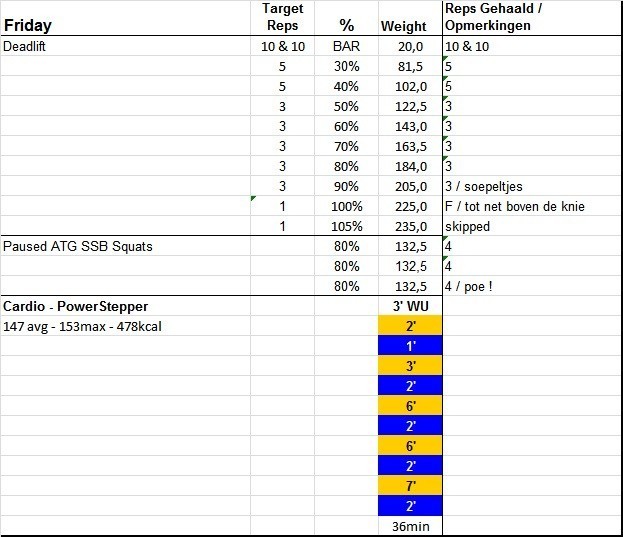Select the blue 1' interval cell
This screenshot has height=537, width=623.
click(x=410, y=345)
